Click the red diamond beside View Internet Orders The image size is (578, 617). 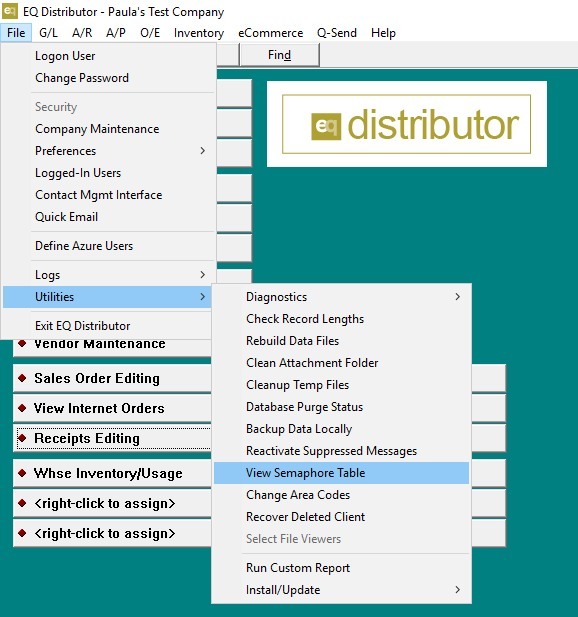(x=22, y=408)
